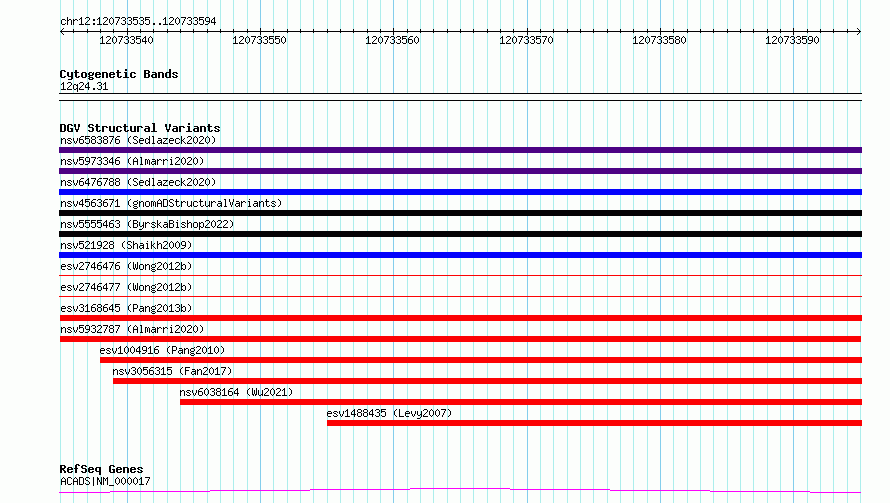Click the thin red line under esv2746476
The width and height of the screenshot is (890, 503).
click(x=460, y=276)
